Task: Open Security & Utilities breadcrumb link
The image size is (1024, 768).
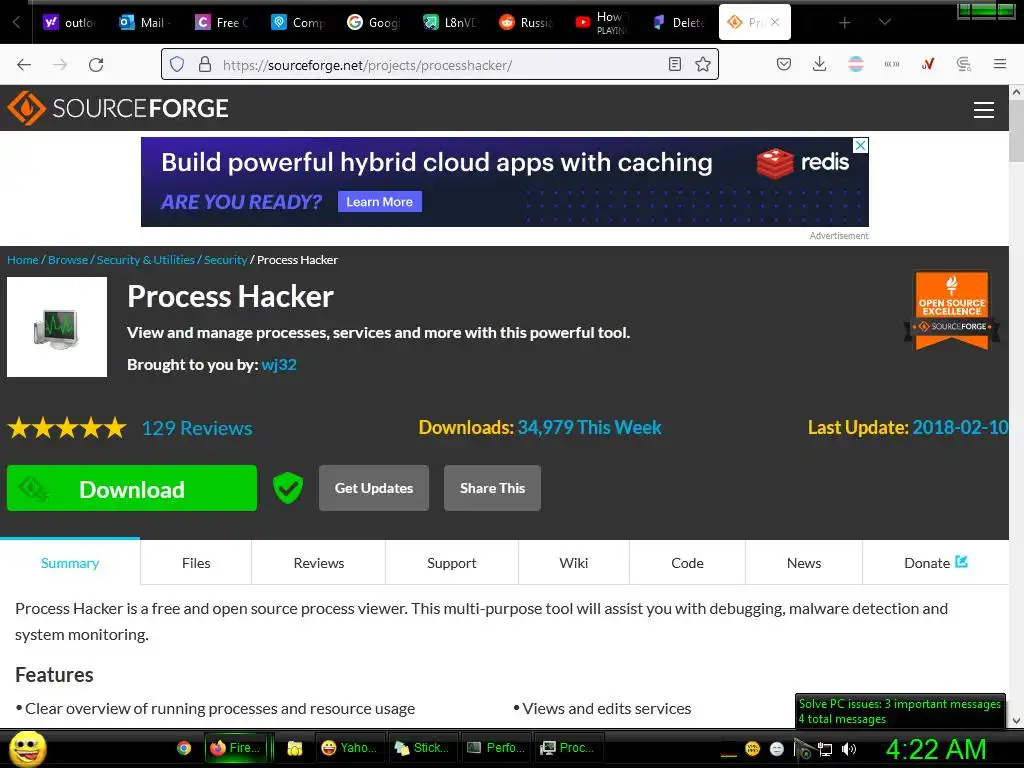Action: tap(146, 260)
